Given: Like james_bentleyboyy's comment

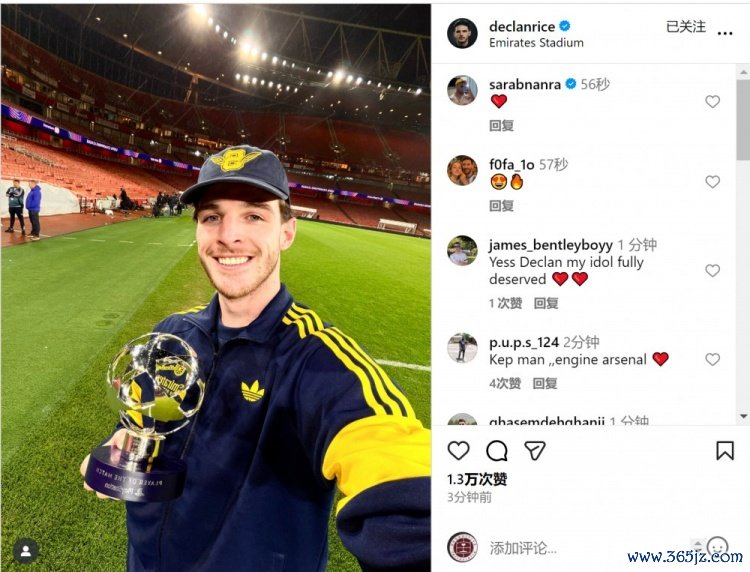Looking at the screenshot, I should coord(712,271).
